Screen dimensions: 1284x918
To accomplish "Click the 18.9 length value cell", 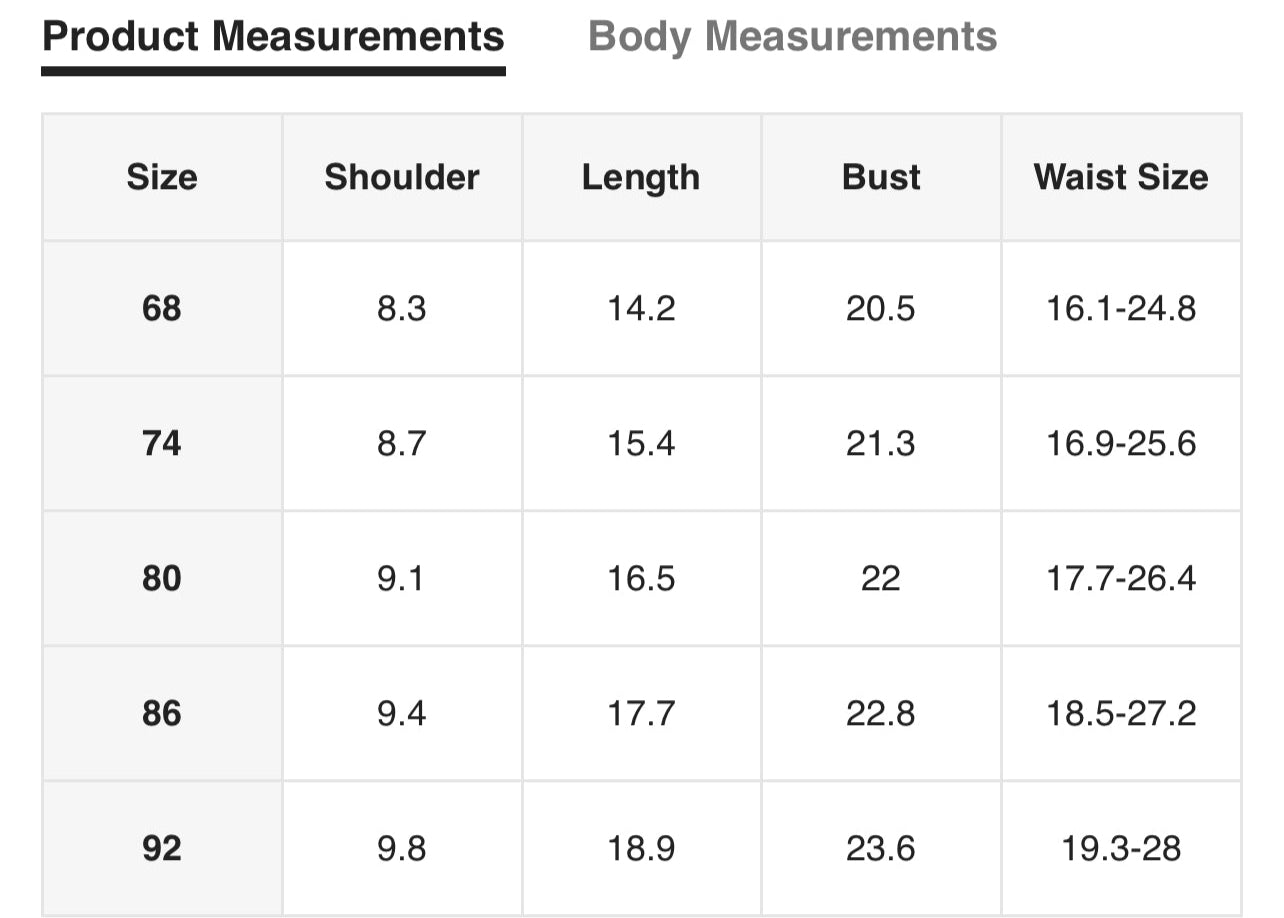I will pyautogui.click(x=641, y=848).
